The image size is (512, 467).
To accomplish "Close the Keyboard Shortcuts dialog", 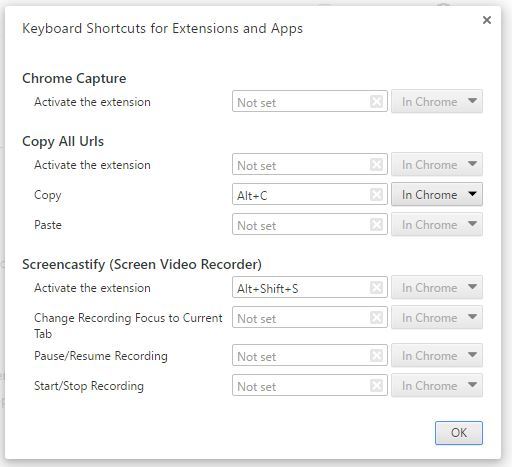I will pos(487,20).
